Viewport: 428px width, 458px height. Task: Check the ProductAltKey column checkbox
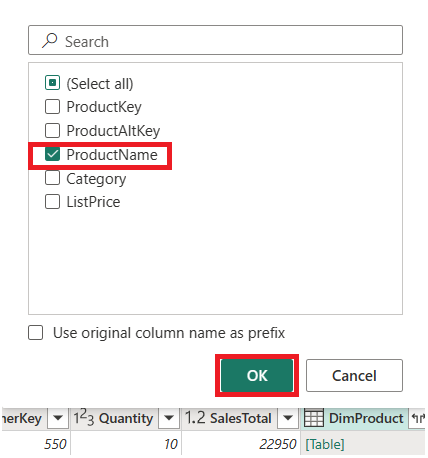(52, 130)
